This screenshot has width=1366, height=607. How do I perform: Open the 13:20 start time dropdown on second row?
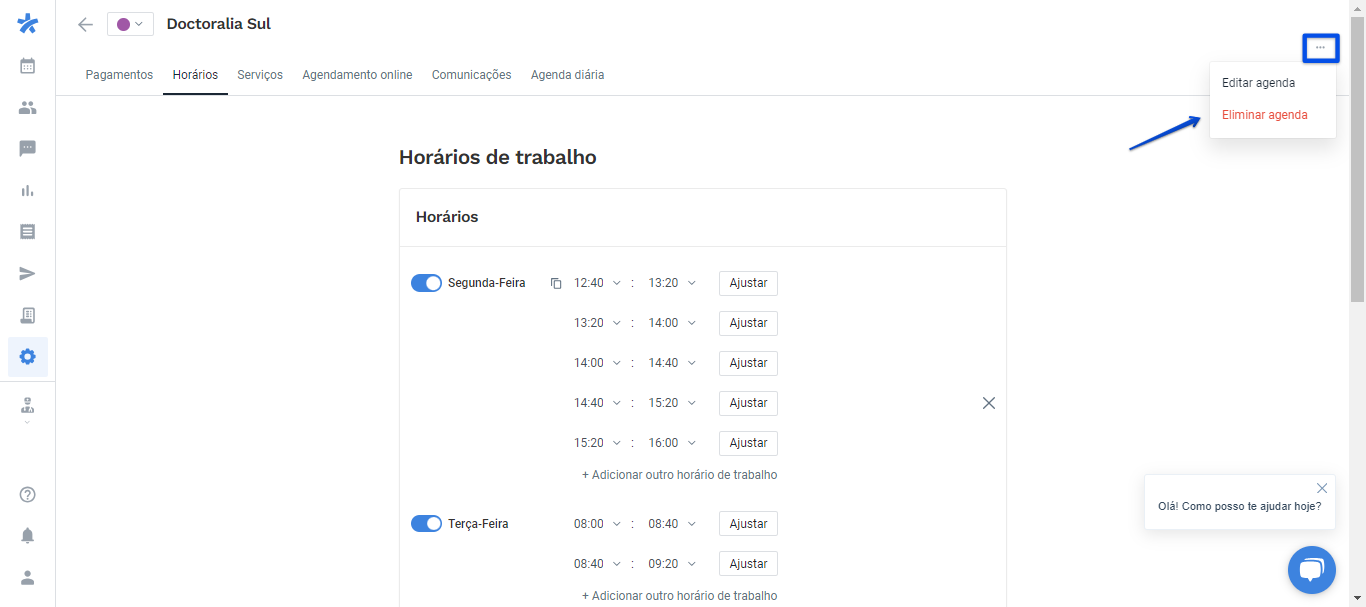pyautogui.click(x=597, y=323)
